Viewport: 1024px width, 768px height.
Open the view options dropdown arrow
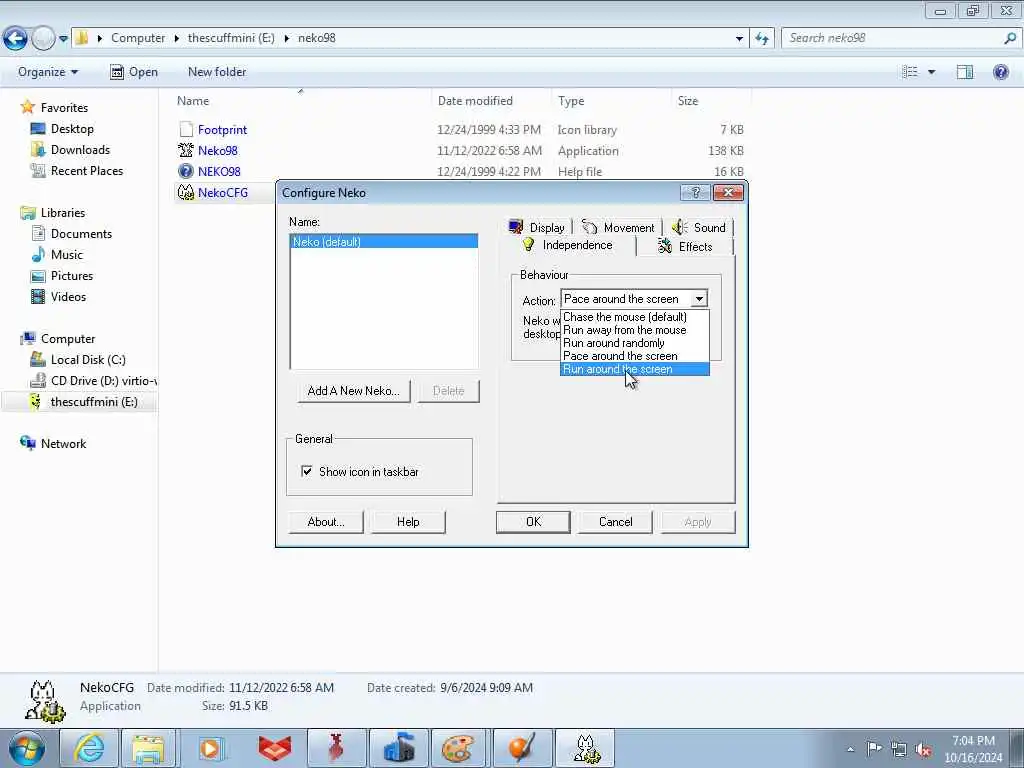pyautogui.click(x=932, y=72)
